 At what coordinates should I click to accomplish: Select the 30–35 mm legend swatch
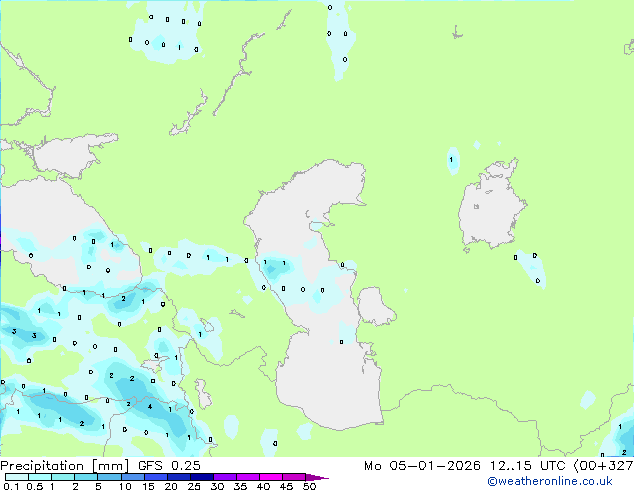click(225, 477)
